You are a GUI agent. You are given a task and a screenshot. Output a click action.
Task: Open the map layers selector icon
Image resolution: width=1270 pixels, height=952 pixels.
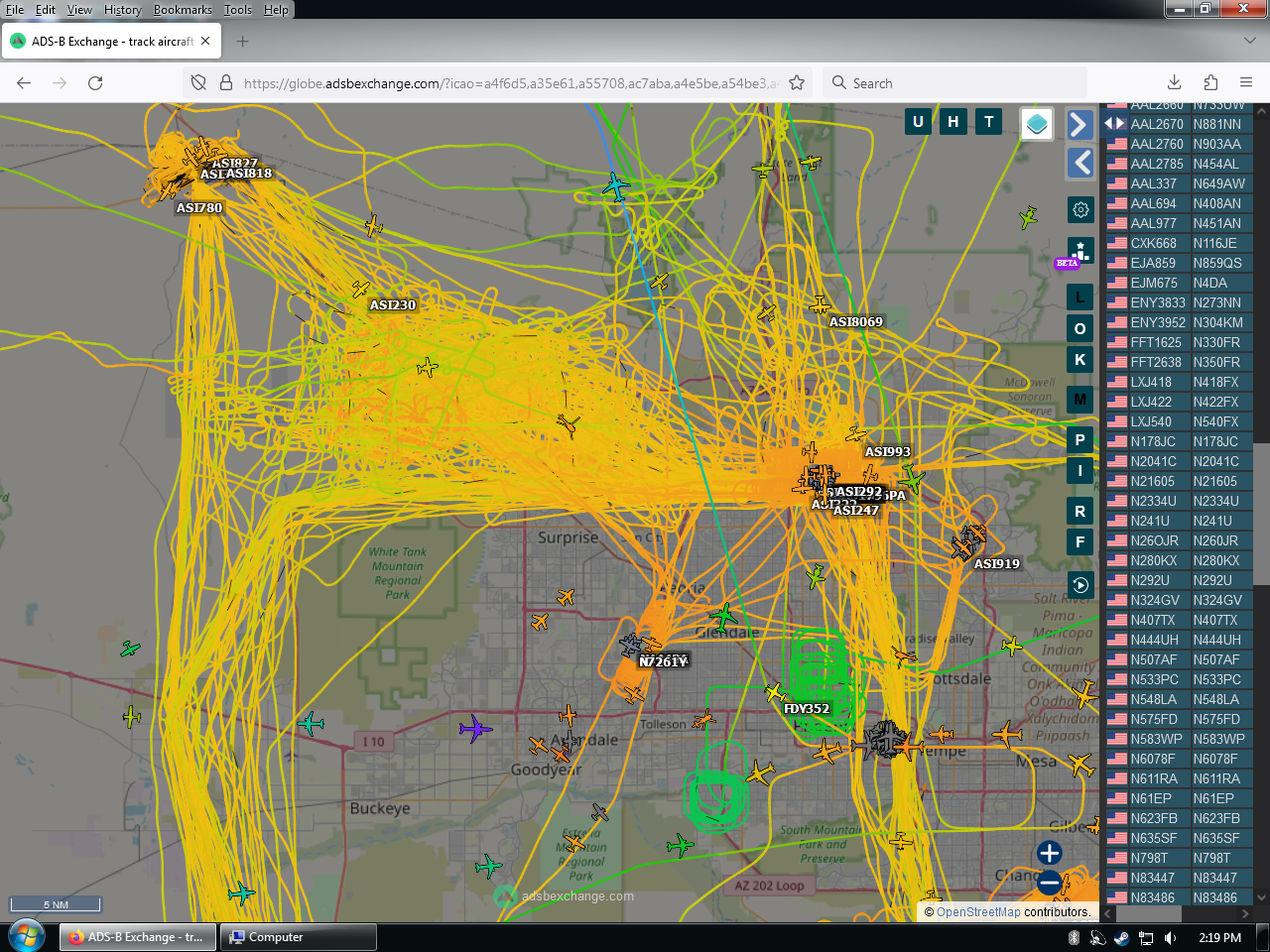click(1037, 124)
